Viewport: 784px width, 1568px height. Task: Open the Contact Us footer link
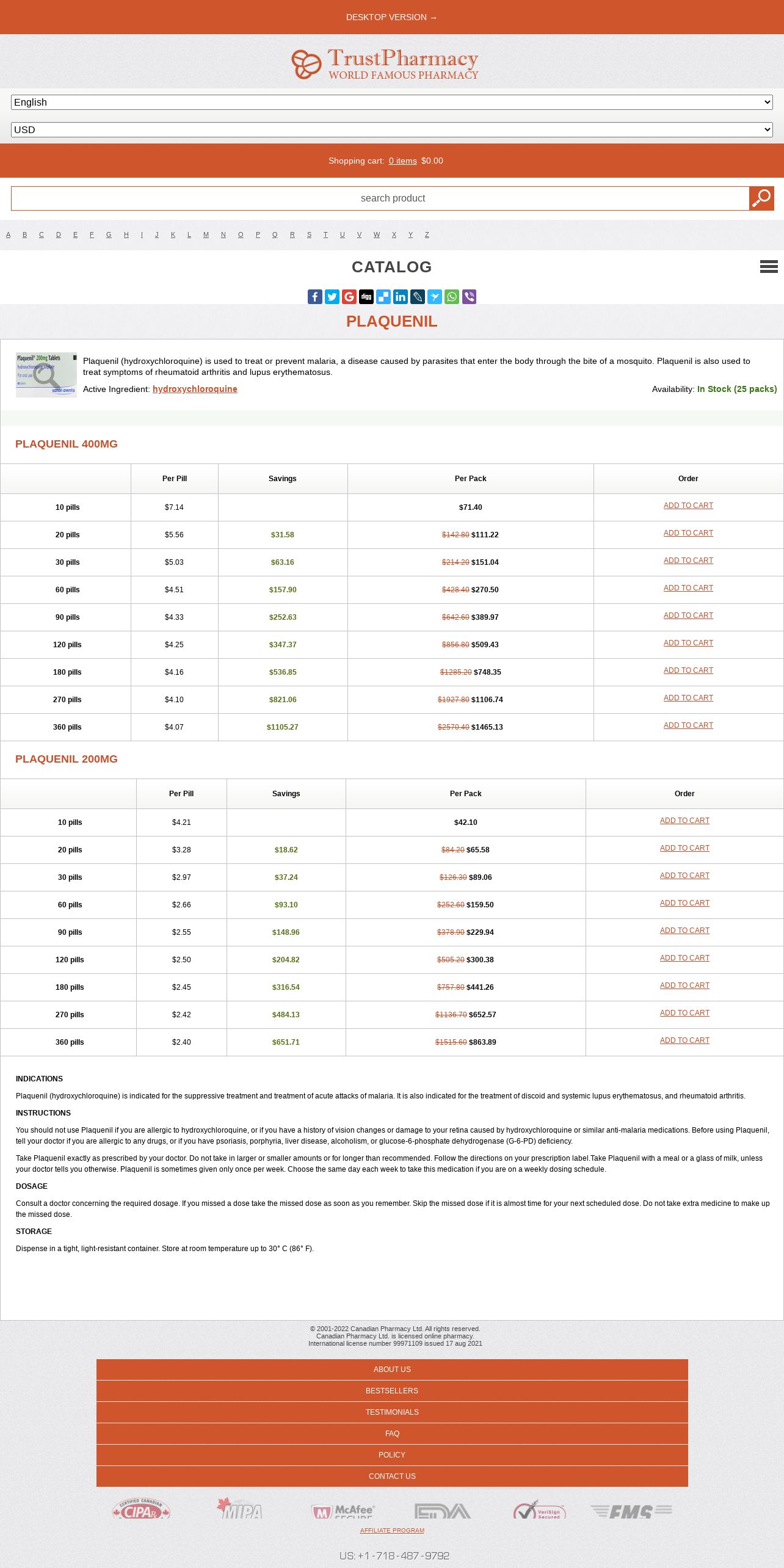pyautogui.click(x=392, y=1476)
